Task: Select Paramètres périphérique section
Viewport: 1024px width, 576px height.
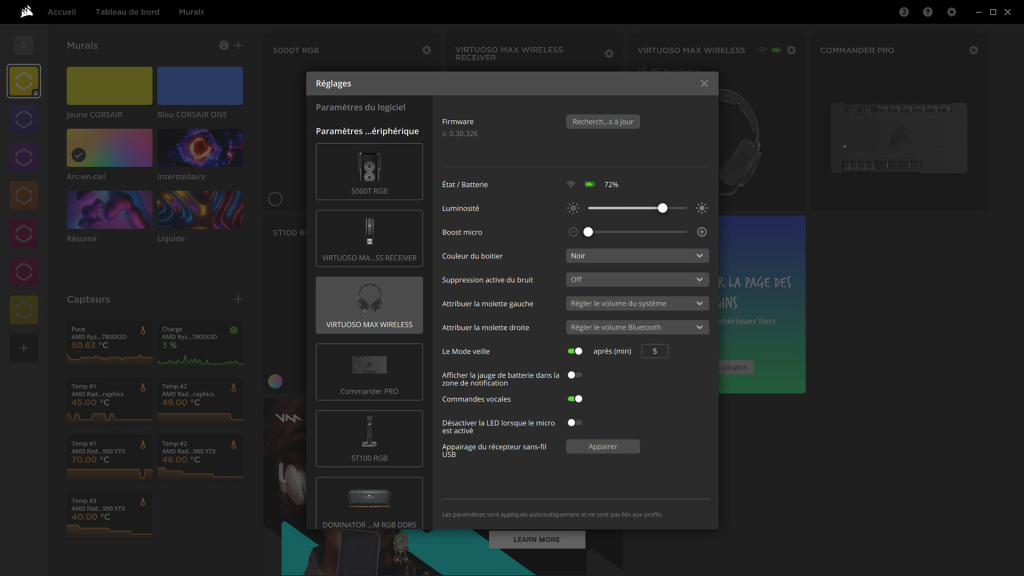Action: click(x=367, y=131)
